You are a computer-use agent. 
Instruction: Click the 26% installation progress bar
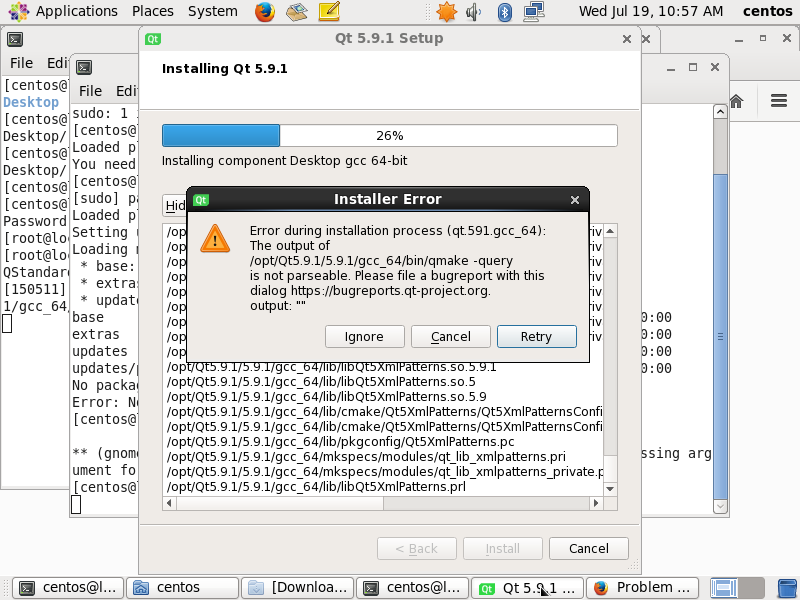pos(390,136)
